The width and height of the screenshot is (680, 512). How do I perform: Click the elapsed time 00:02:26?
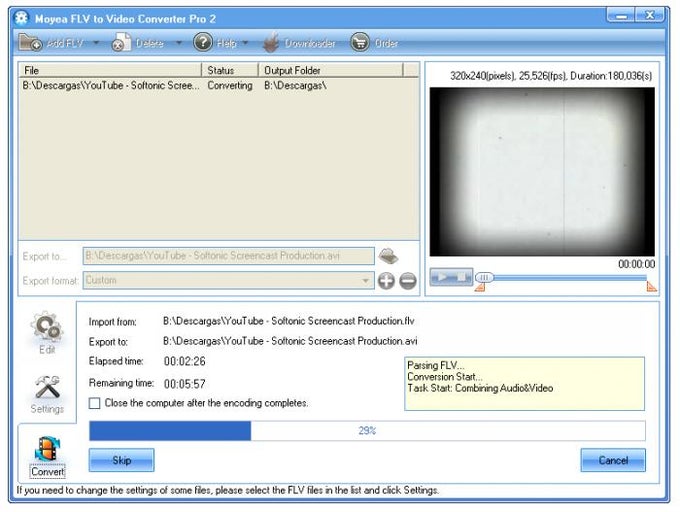pos(185,361)
